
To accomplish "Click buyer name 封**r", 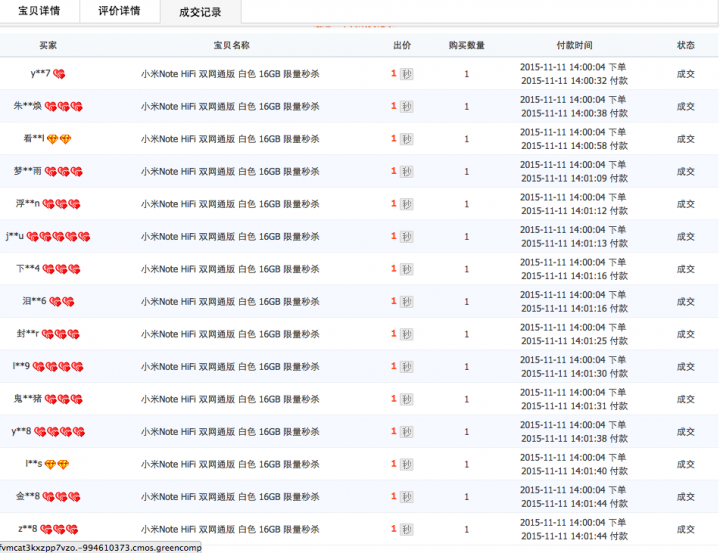I will (28, 334).
